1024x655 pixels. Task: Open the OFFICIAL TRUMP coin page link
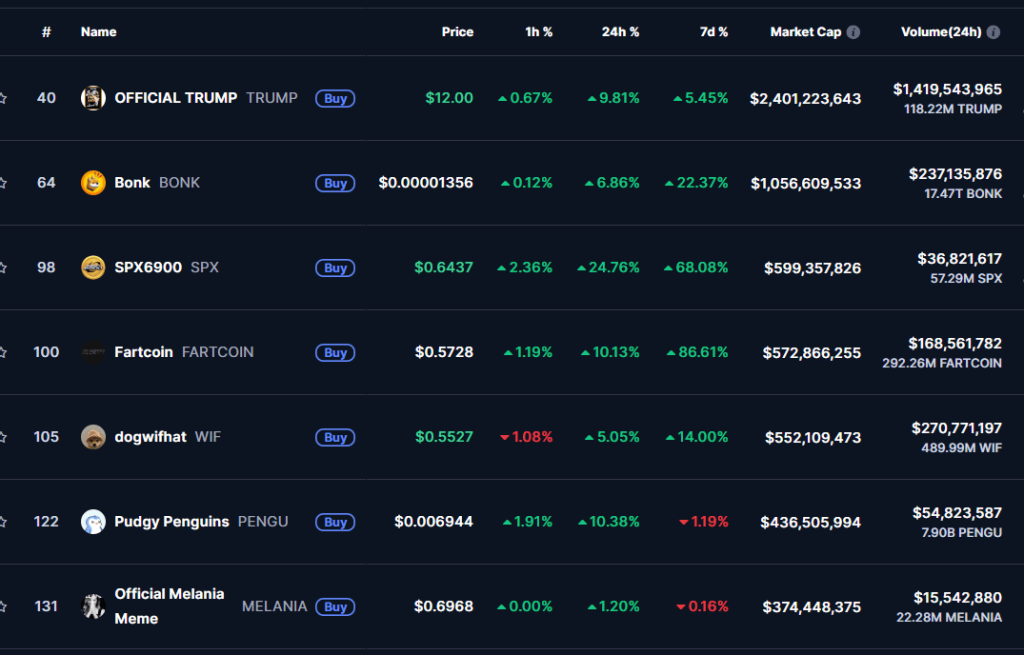tap(176, 98)
